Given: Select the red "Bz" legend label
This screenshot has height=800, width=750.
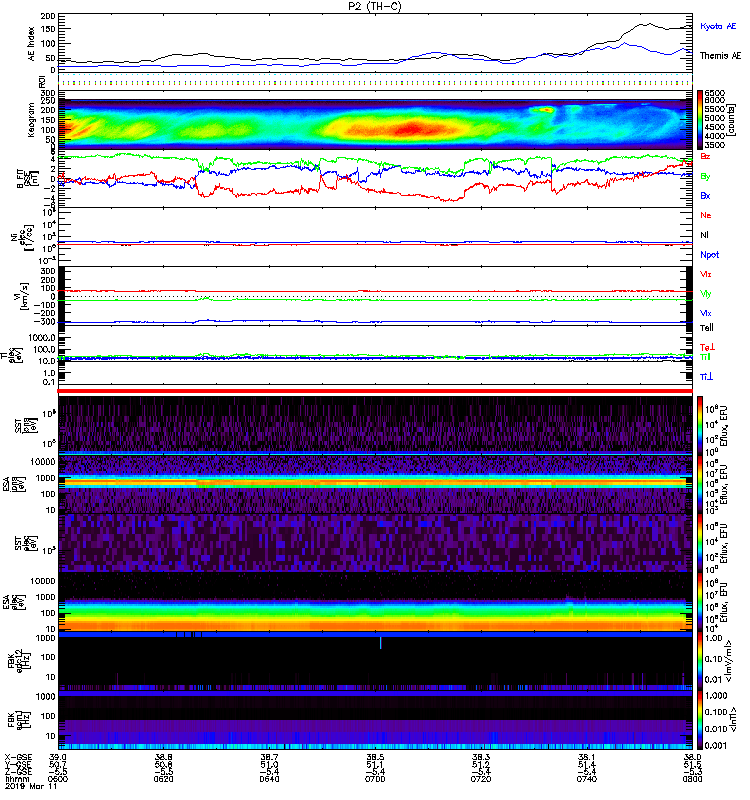Looking at the screenshot, I should [x=705, y=156].
